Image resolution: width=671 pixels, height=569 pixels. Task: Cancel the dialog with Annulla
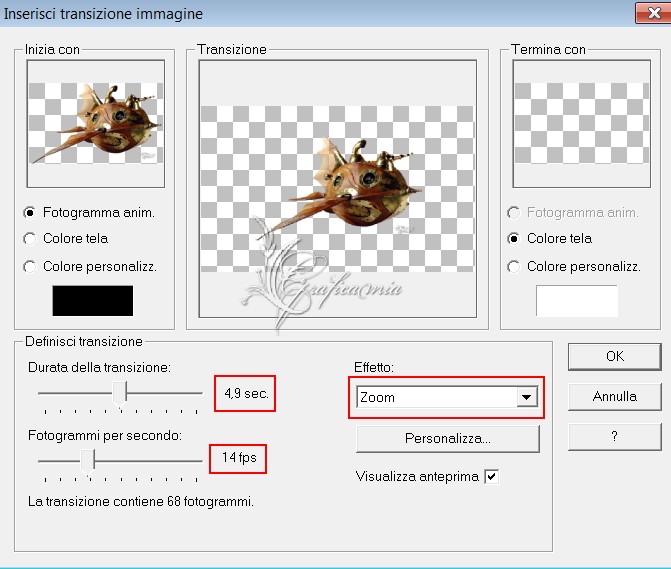[x=615, y=397]
